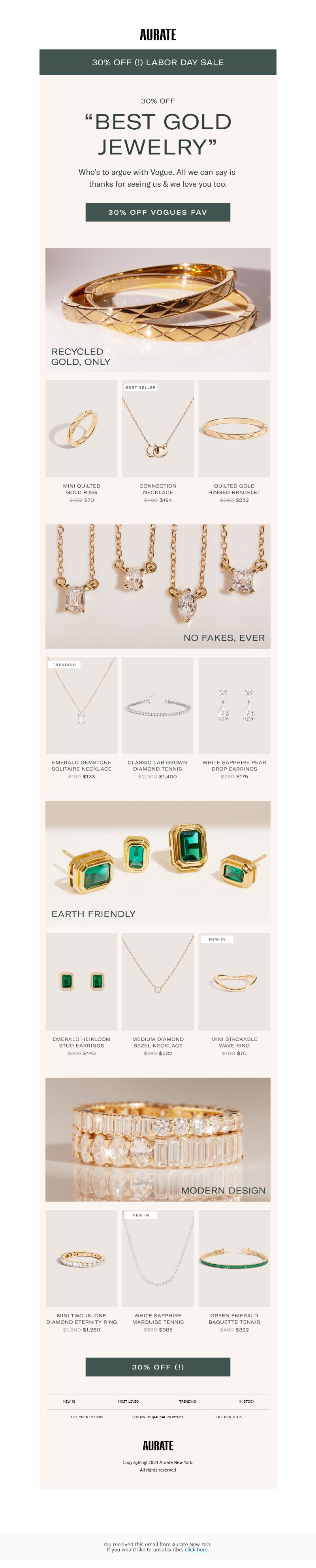The image size is (316, 1568).
Task: Open the MOST LOVED footer link
Action: (x=128, y=1401)
